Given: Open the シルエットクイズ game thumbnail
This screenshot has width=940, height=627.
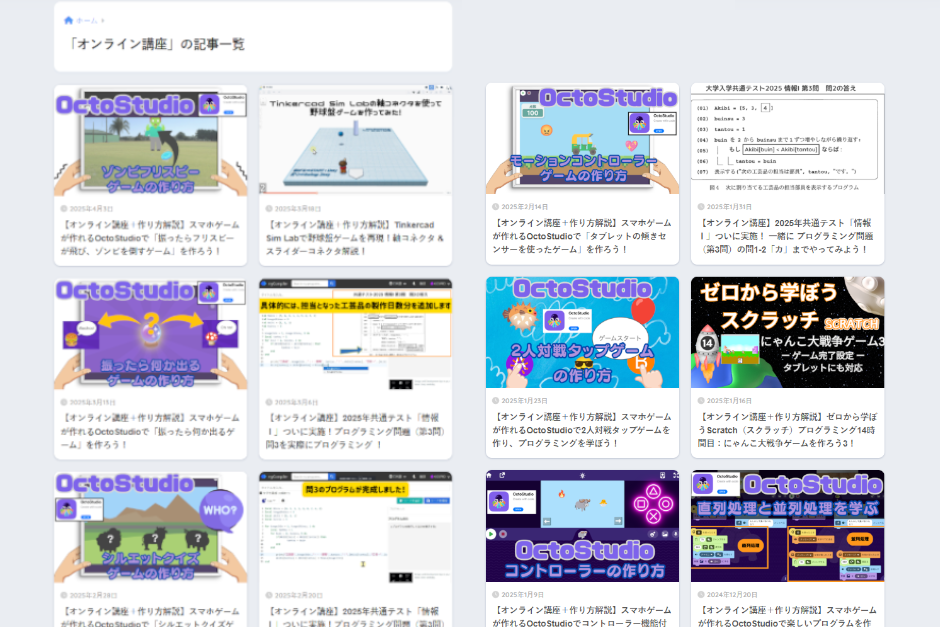Looking at the screenshot, I should [150, 527].
